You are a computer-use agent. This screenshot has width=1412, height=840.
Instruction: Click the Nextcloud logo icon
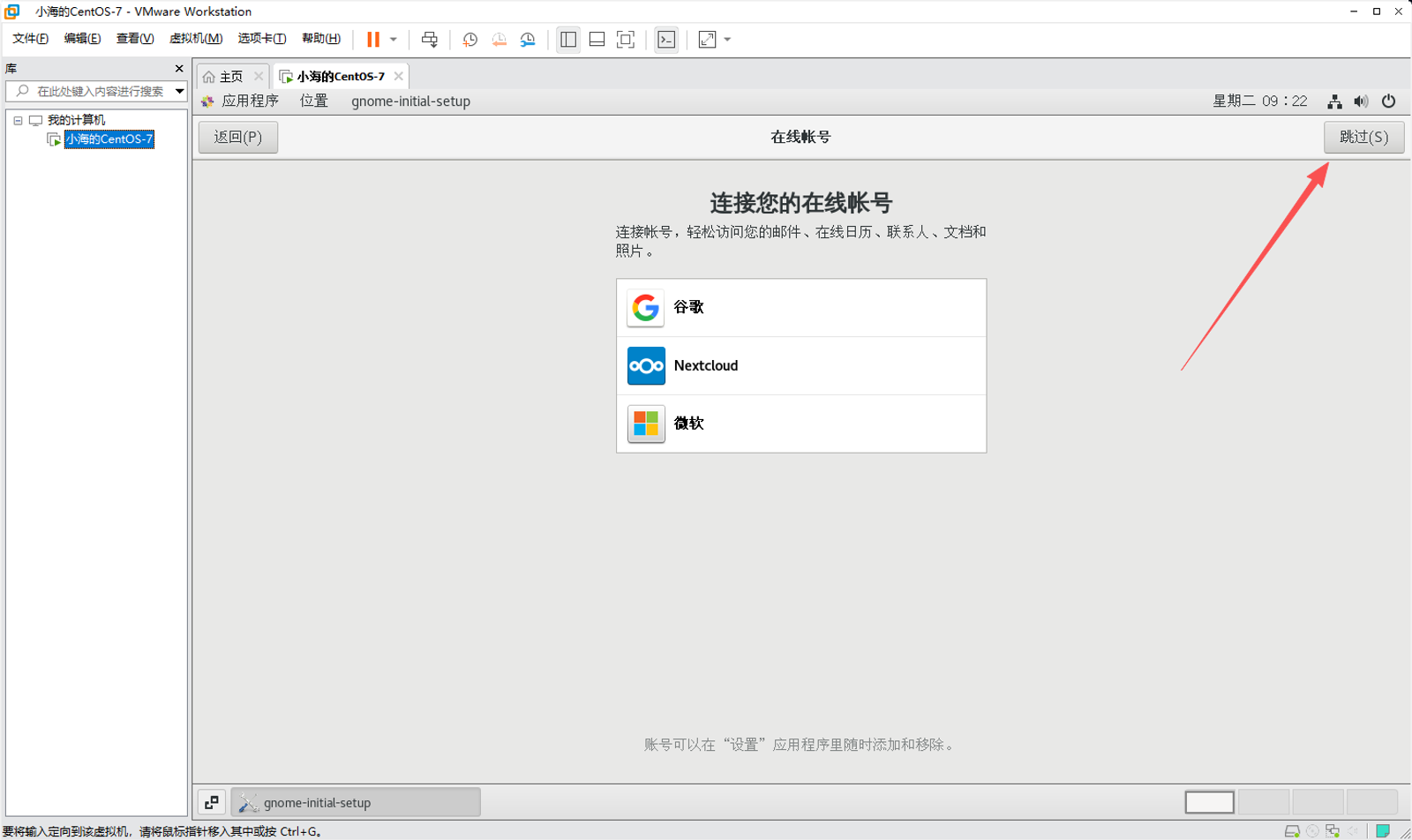pos(646,366)
